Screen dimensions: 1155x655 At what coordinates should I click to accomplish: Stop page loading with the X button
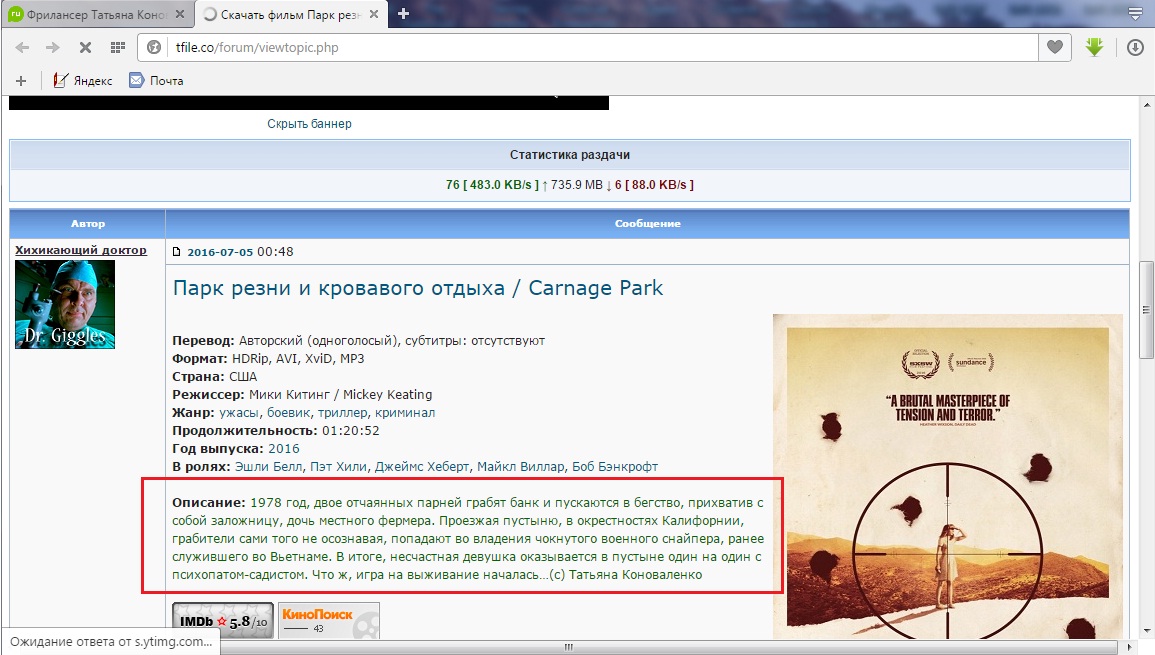pos(85,48)
